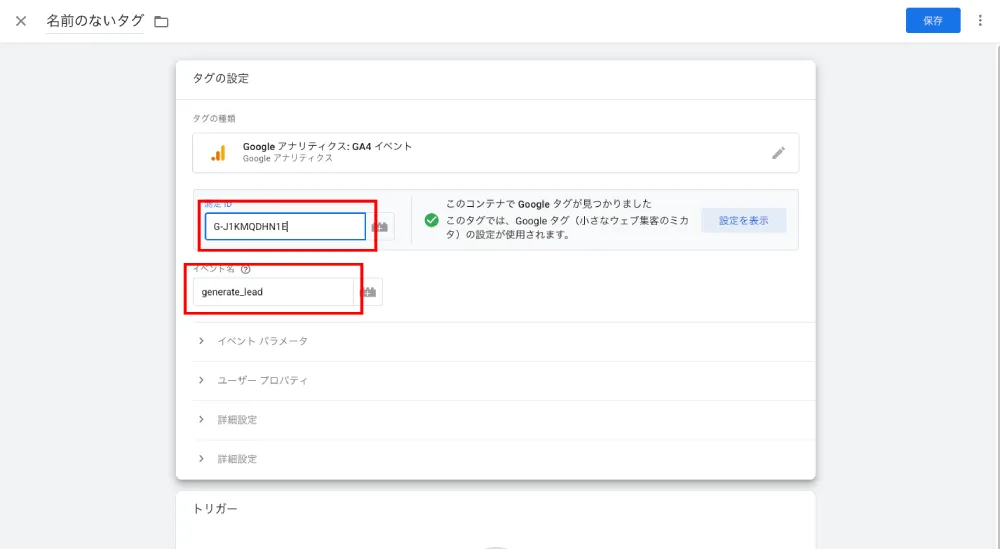The width and height of the screenshot is (1000, 549).
Task: Click the 設定を表示 button
Action: point(744,220)
